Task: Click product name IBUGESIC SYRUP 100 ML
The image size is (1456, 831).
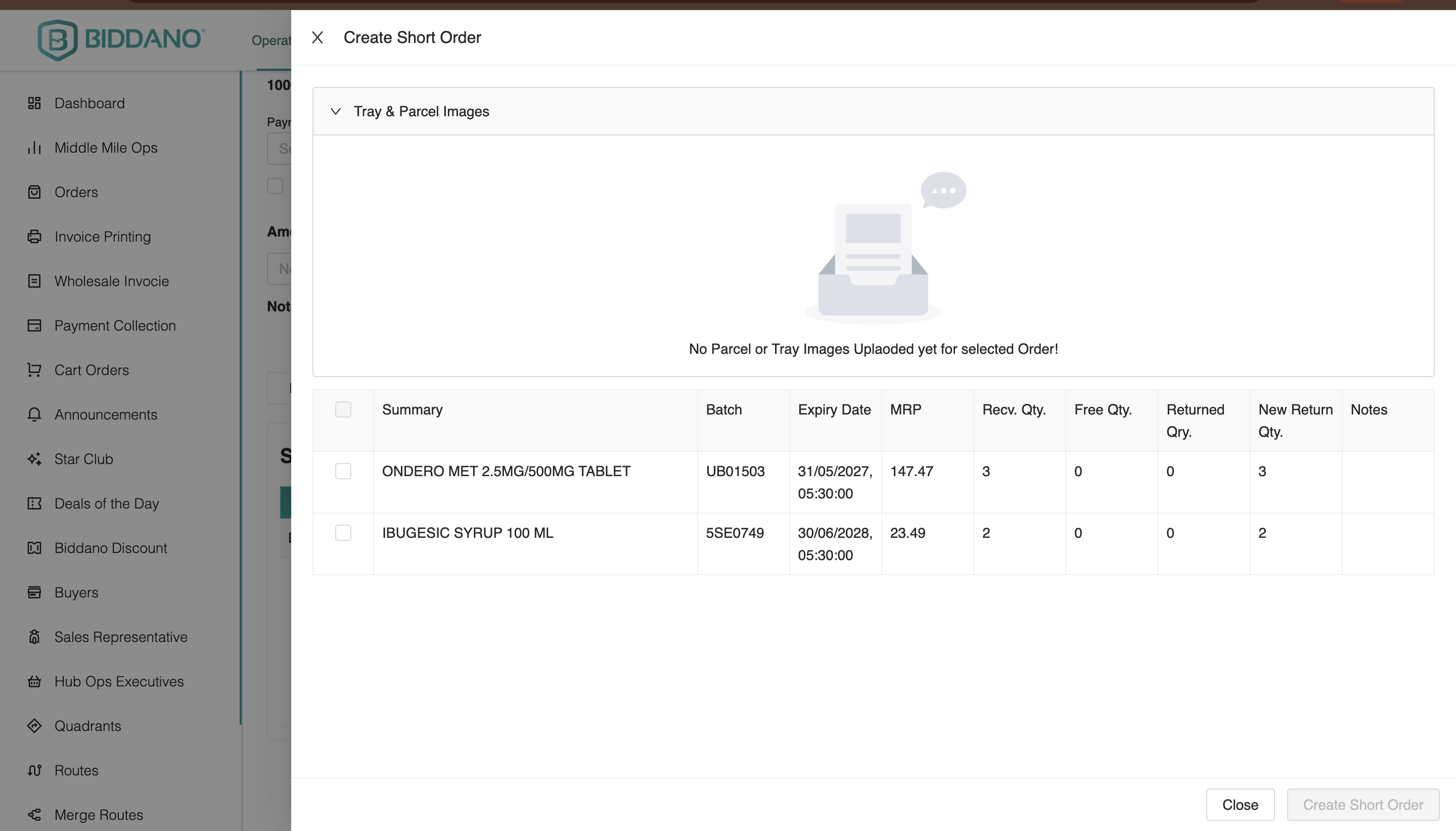Action: (468, 533)
